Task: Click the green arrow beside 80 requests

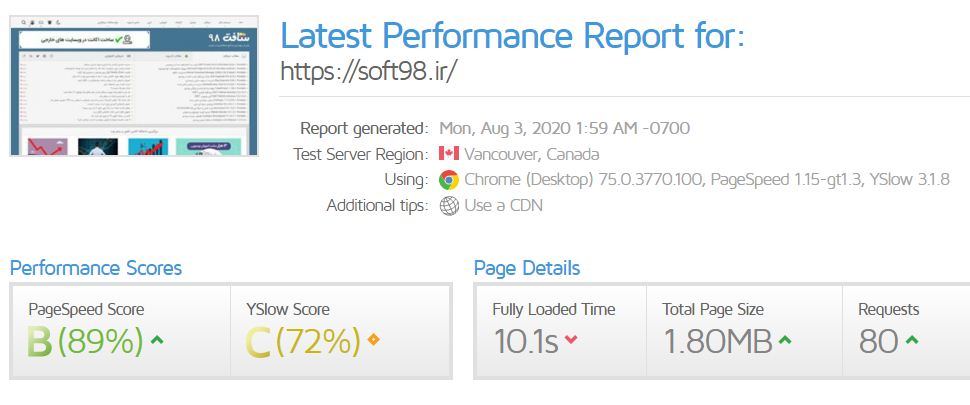Action: (911, 342)
